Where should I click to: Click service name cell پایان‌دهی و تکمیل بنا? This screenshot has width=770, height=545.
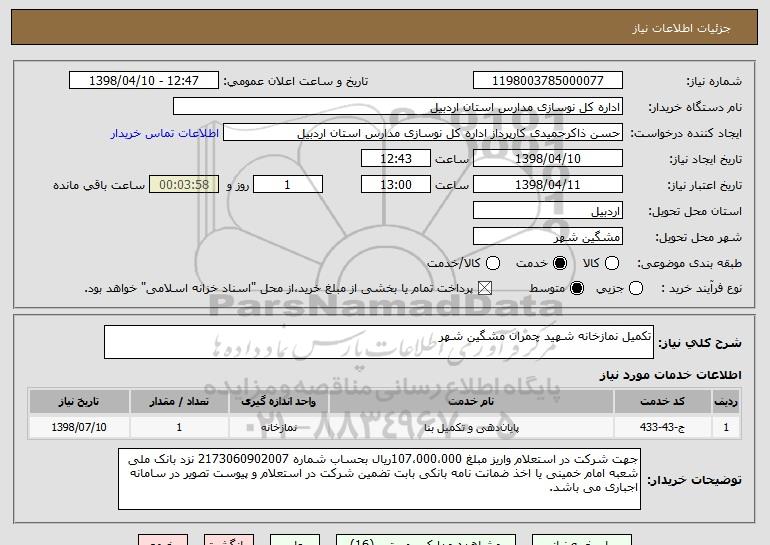471,427
